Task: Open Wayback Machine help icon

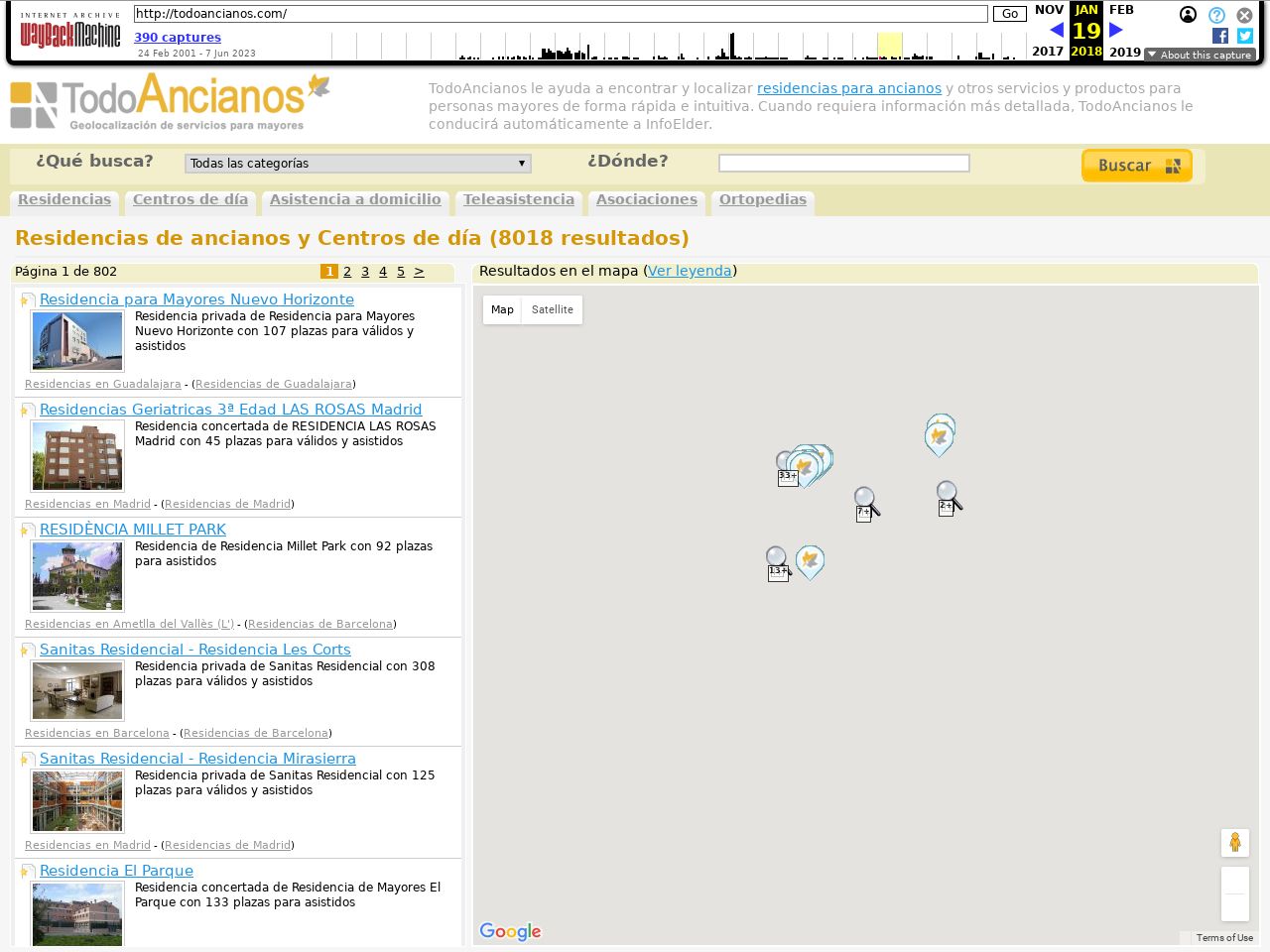Action: pos(1216,15)
